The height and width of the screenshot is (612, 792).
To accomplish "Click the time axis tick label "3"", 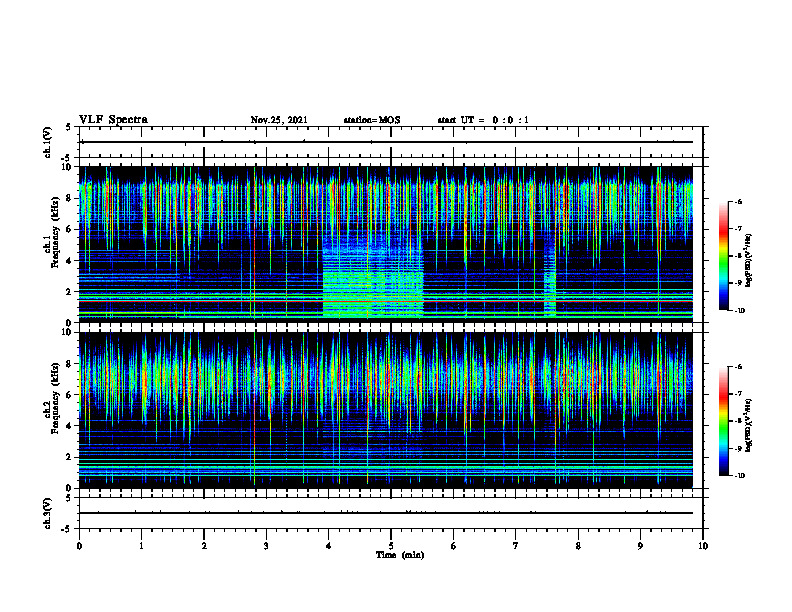I will point(266,546).
